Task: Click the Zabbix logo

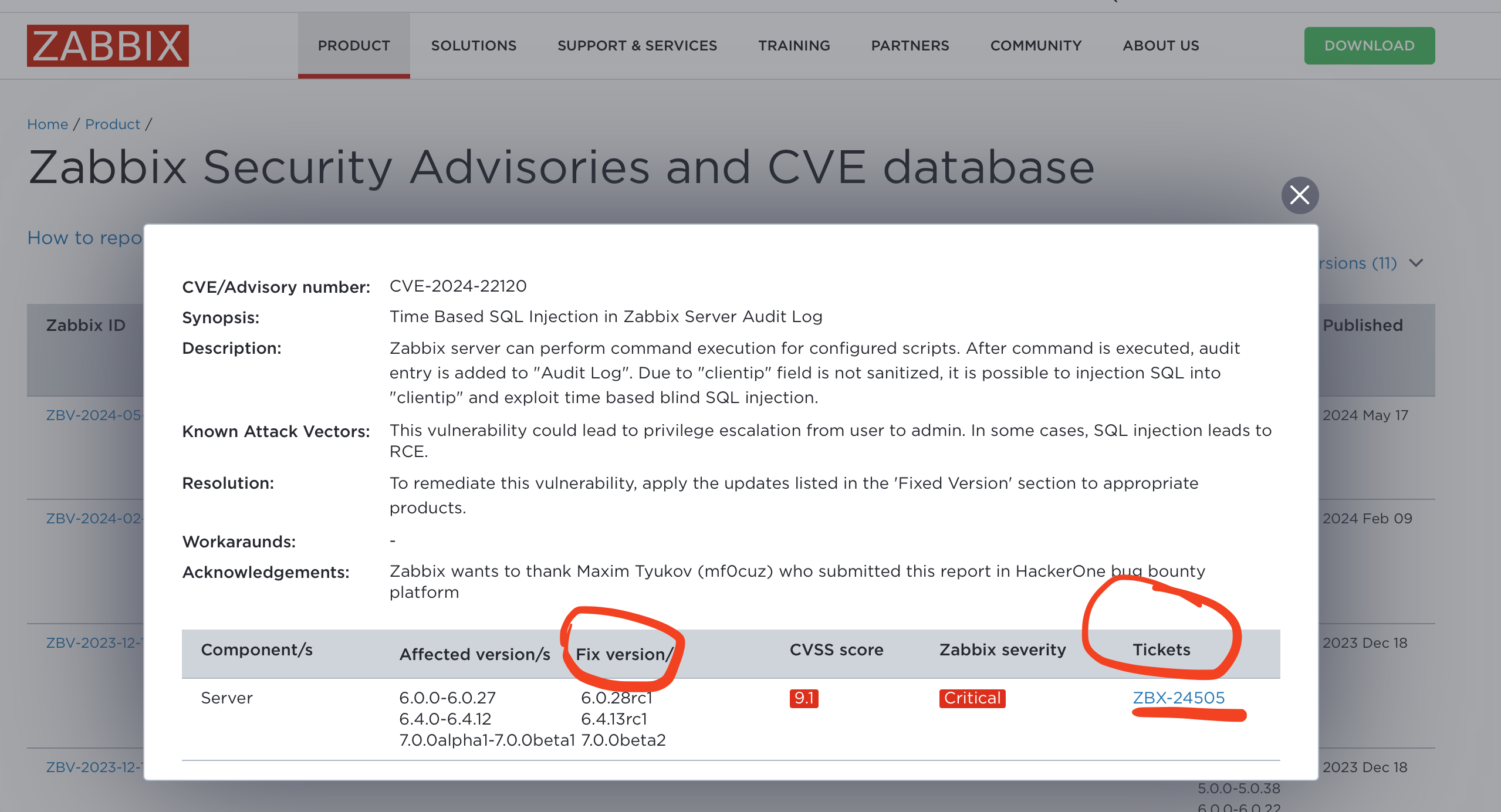Action: pos(108,46)
